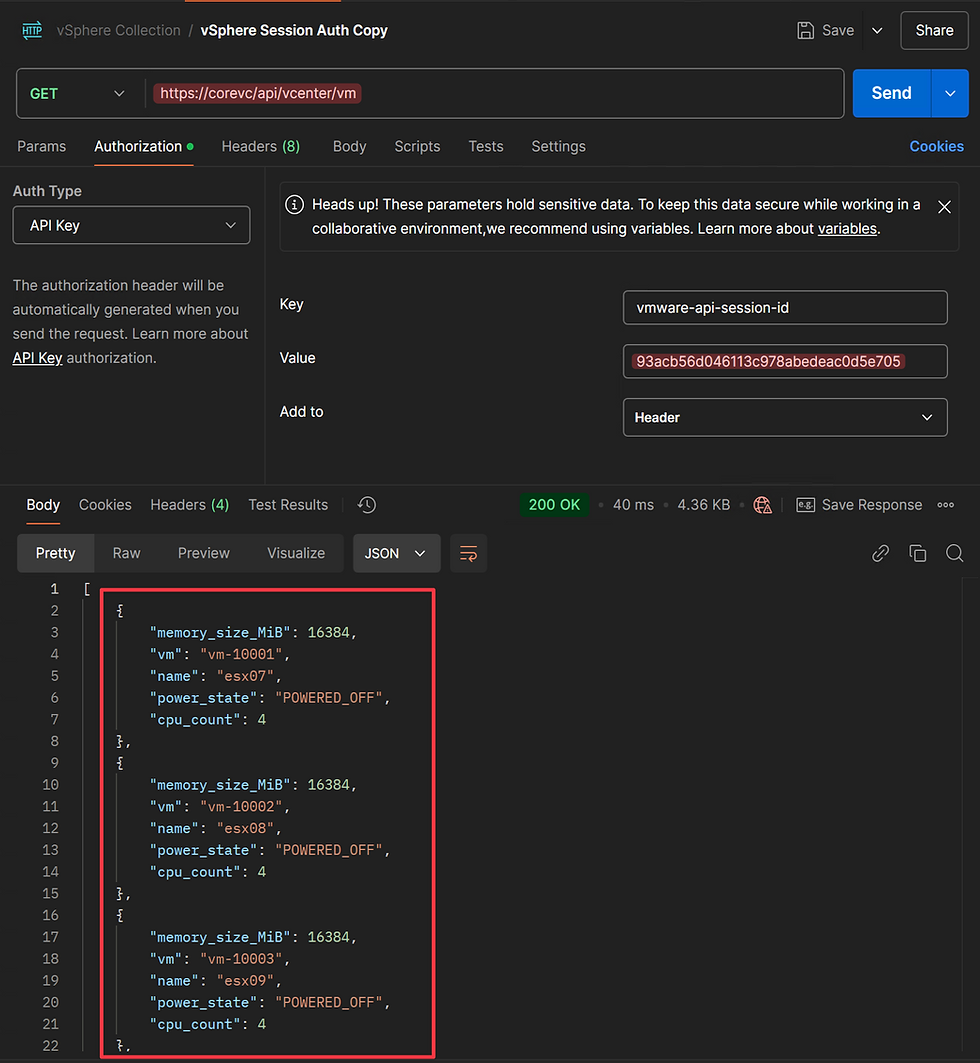Follow the variables link in the banner
The width and height of the screenshot is (980, 1063).
coord(847,229)
